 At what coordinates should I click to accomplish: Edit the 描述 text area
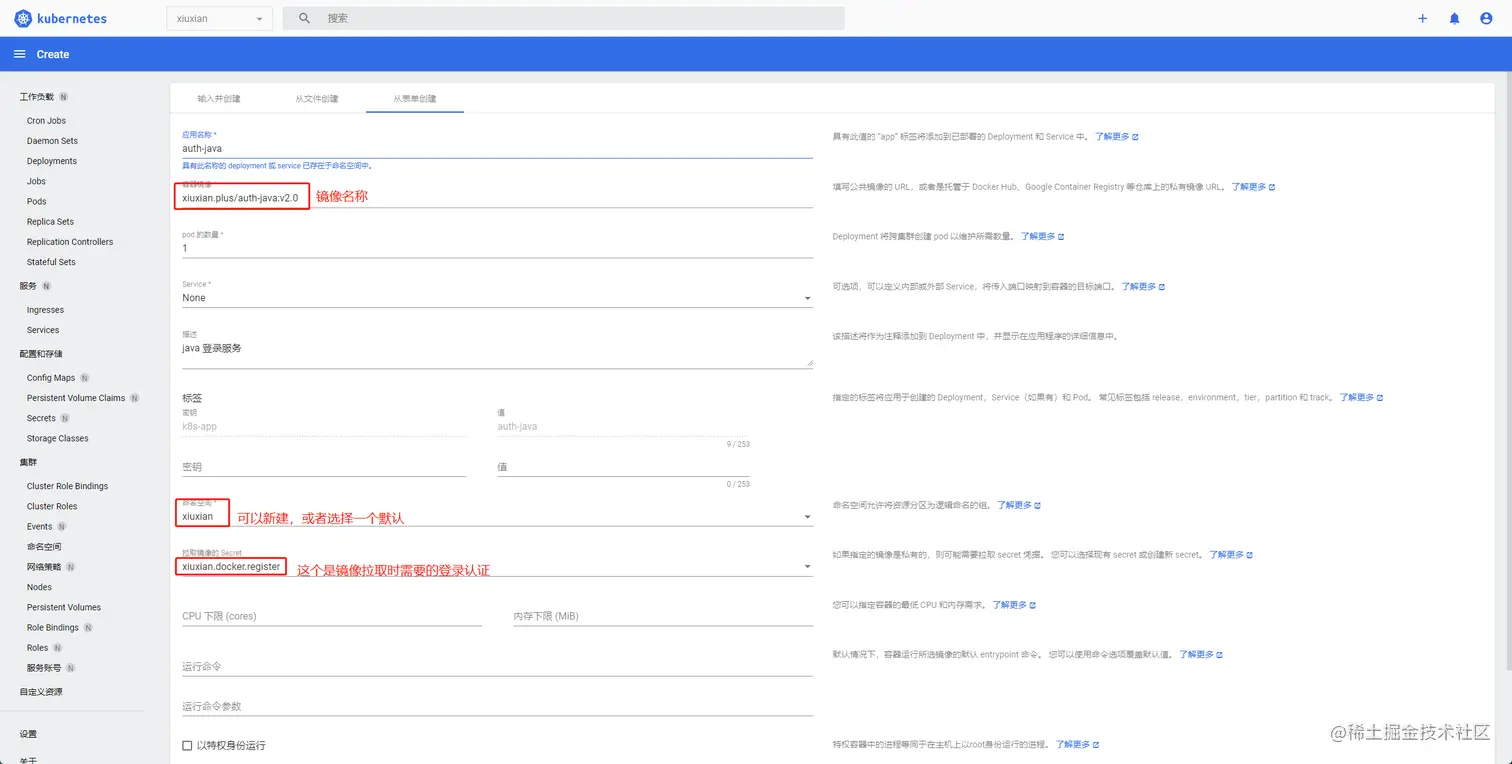pyautogui.click(x=497, y=352)
